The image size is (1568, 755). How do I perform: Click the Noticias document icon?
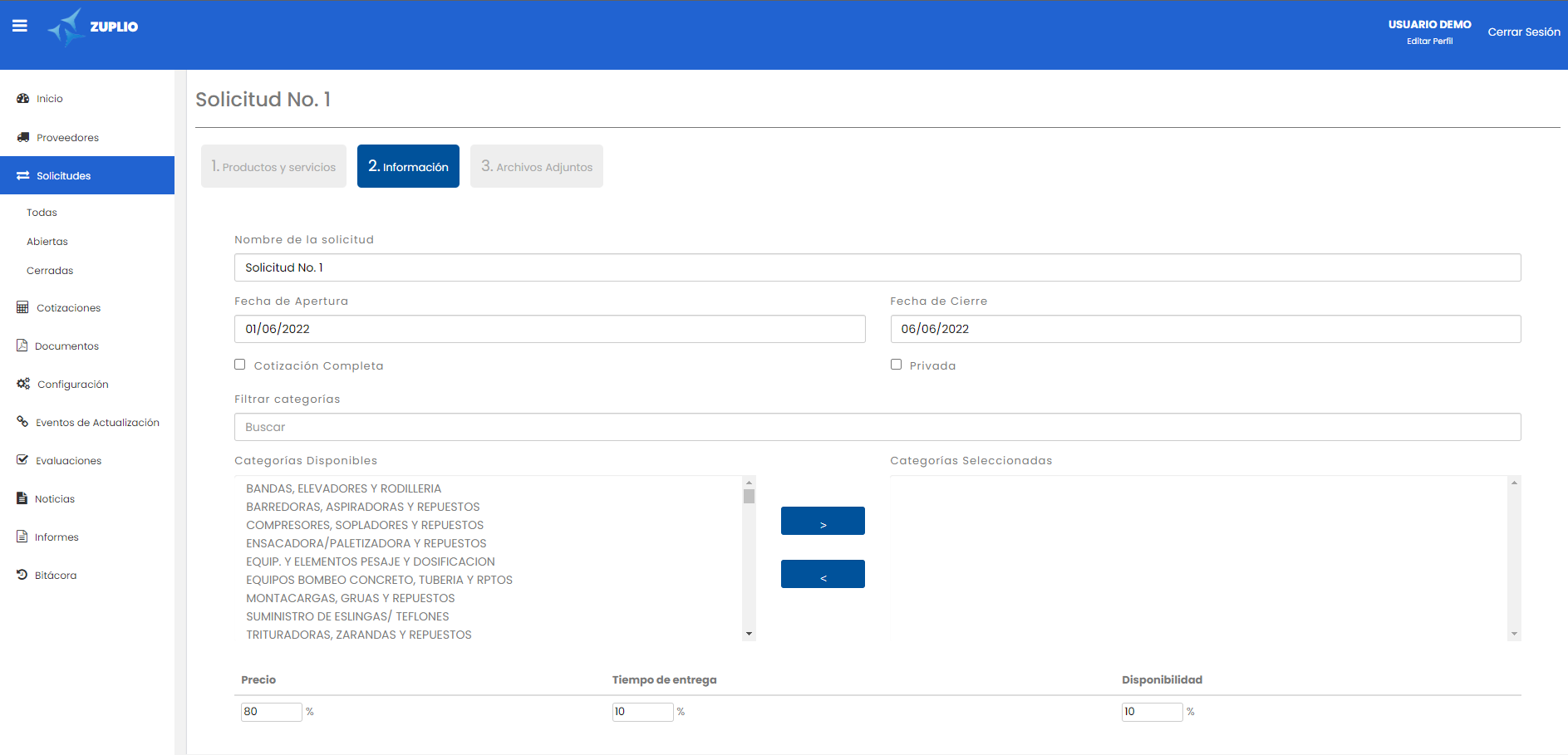point(22,498)
